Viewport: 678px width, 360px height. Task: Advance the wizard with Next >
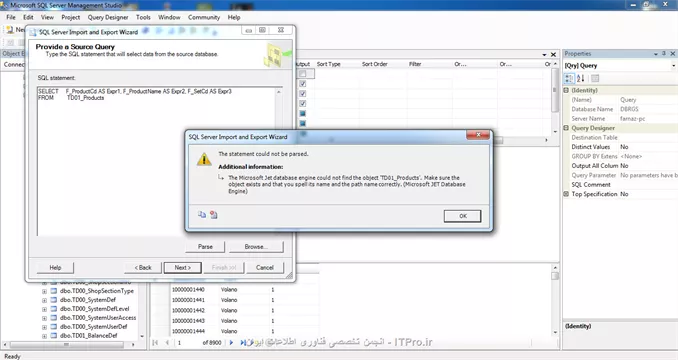(x=182, y=268)
